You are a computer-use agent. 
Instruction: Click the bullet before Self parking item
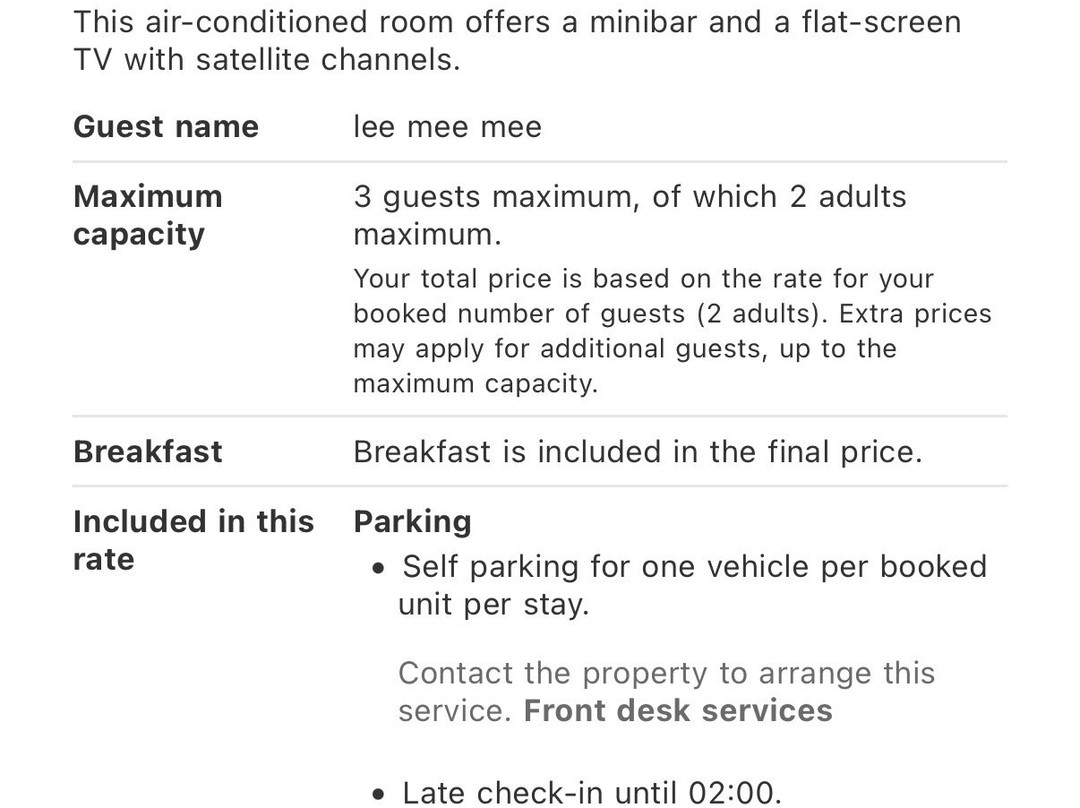click(378, 569)
